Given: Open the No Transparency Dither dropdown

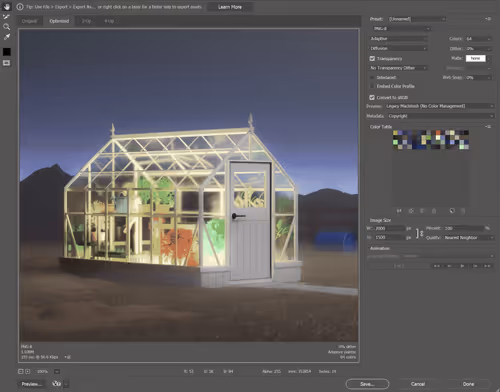Looking at the screenshot, I should [x=398, y=68].
